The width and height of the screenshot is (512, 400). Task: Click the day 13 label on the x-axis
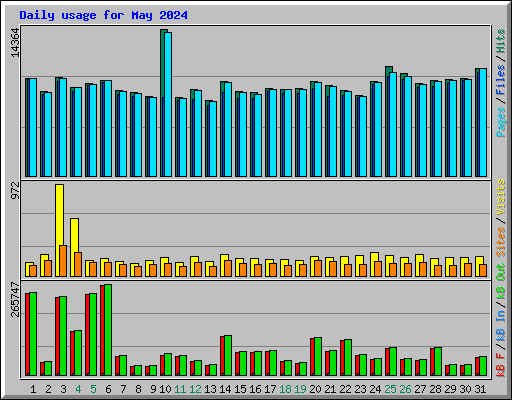click(x=210, y=389)
